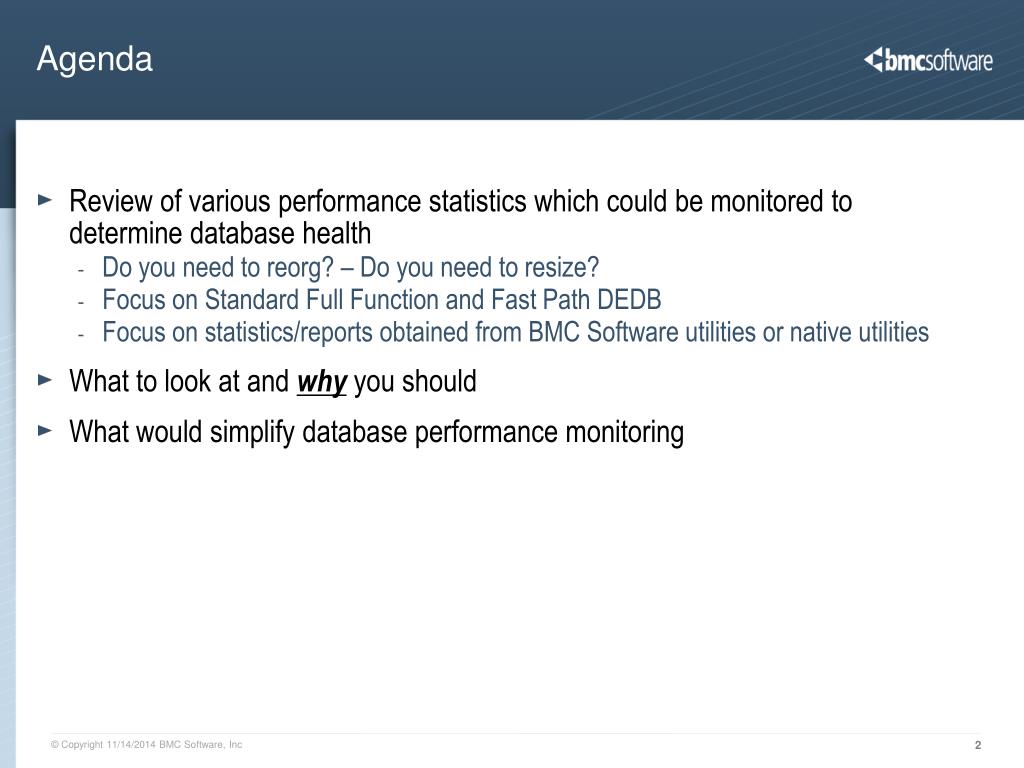Click the copyright notice in footer
This screenshot has width=1024, height=768.
pyautogui.click(x=146, y=744)
